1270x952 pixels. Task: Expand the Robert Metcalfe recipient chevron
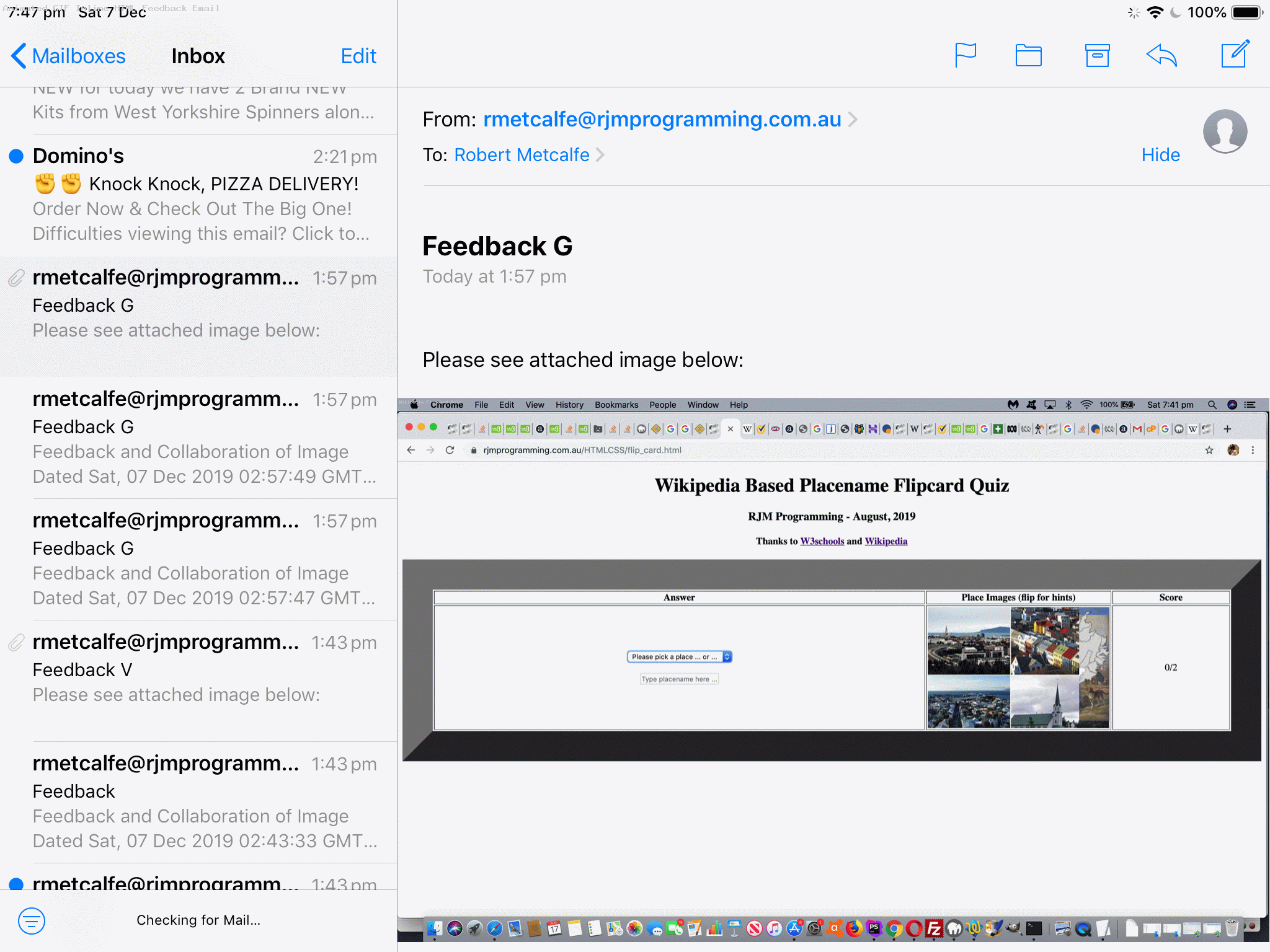599,155
